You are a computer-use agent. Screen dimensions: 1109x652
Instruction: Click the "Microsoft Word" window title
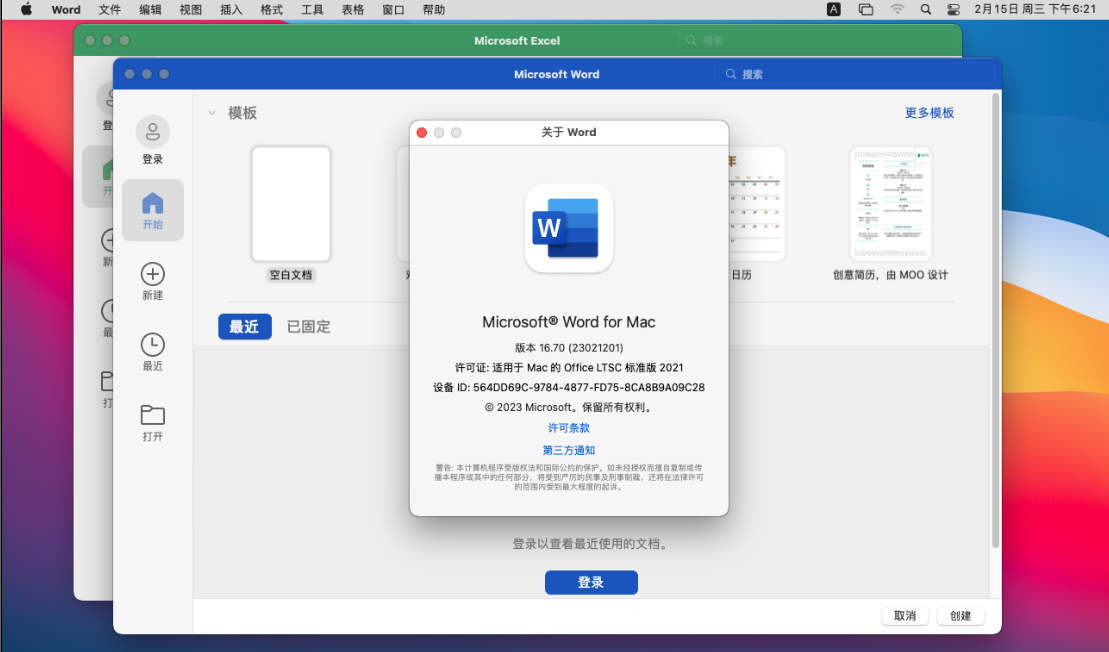(x=557, y=74)
